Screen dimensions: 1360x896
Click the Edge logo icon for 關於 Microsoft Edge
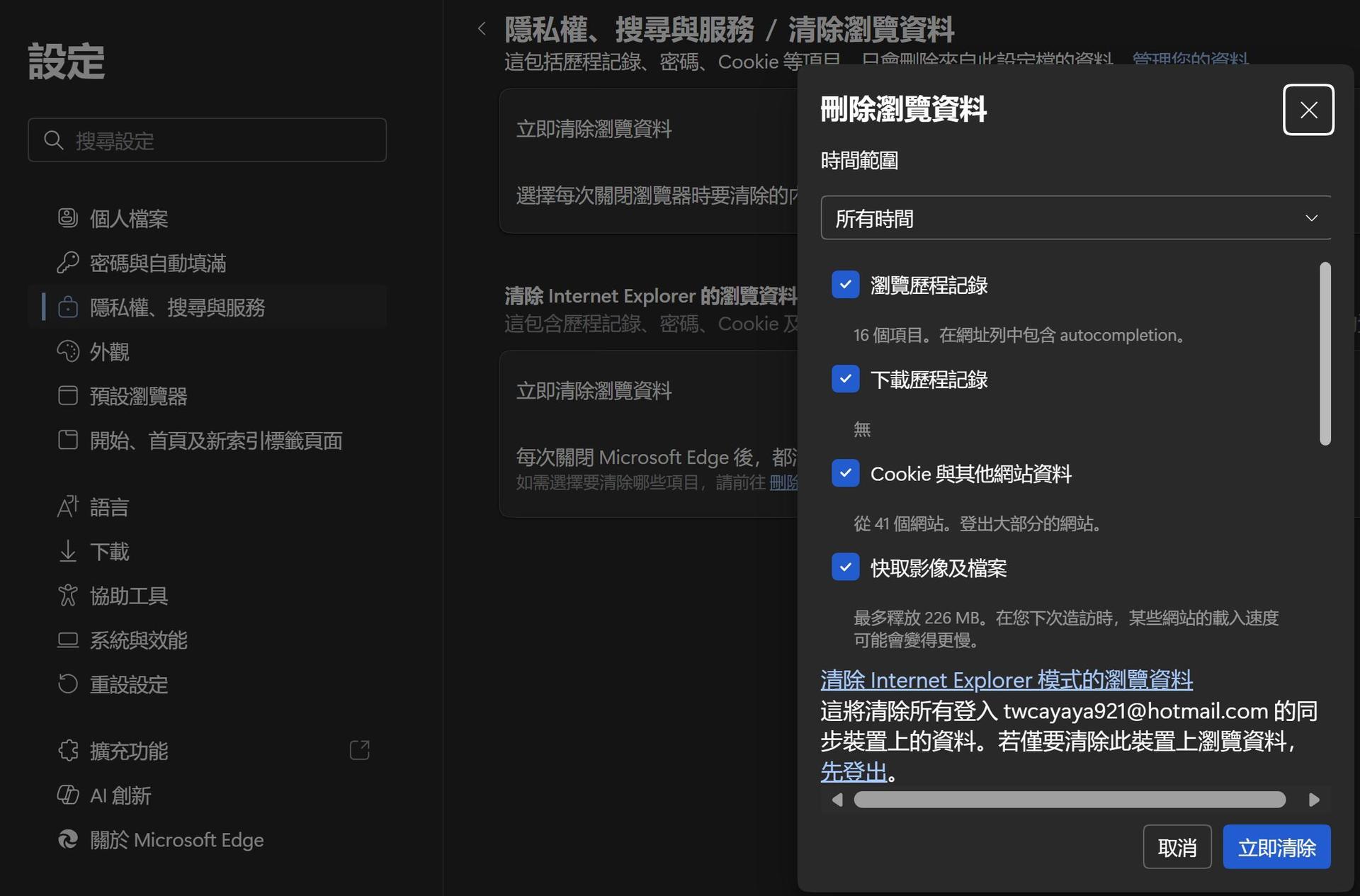67,839
